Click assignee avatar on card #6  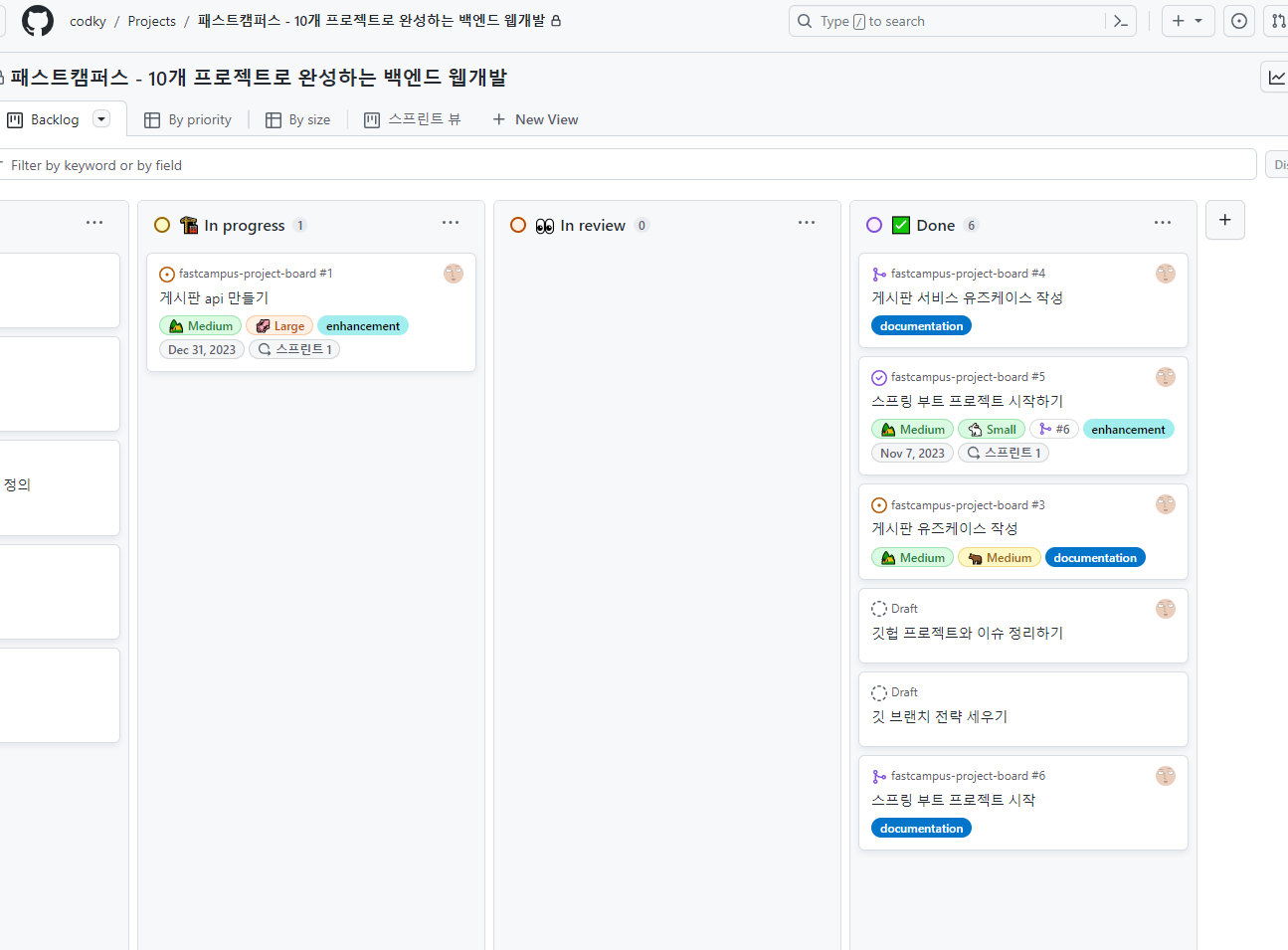tap(1166, 776)
